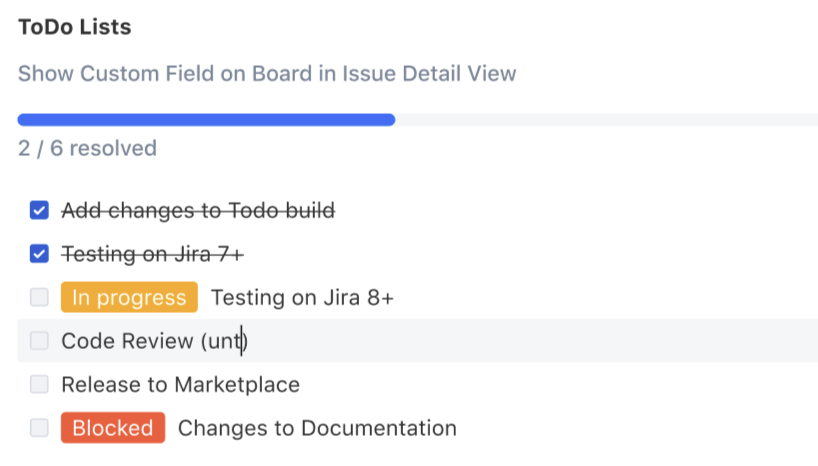Click the orange 'In progress' status label

129,297
